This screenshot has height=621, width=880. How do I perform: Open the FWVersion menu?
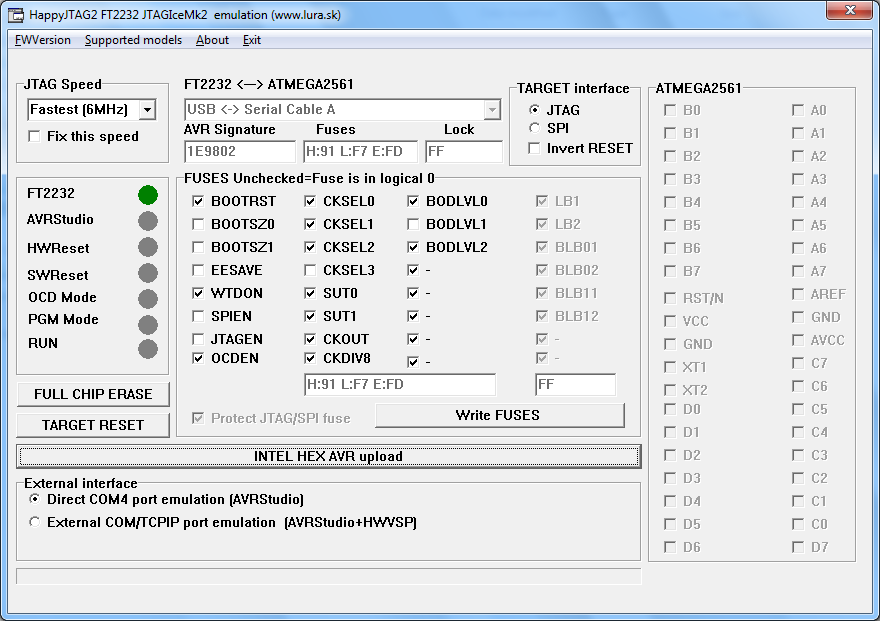pos(43,40)
